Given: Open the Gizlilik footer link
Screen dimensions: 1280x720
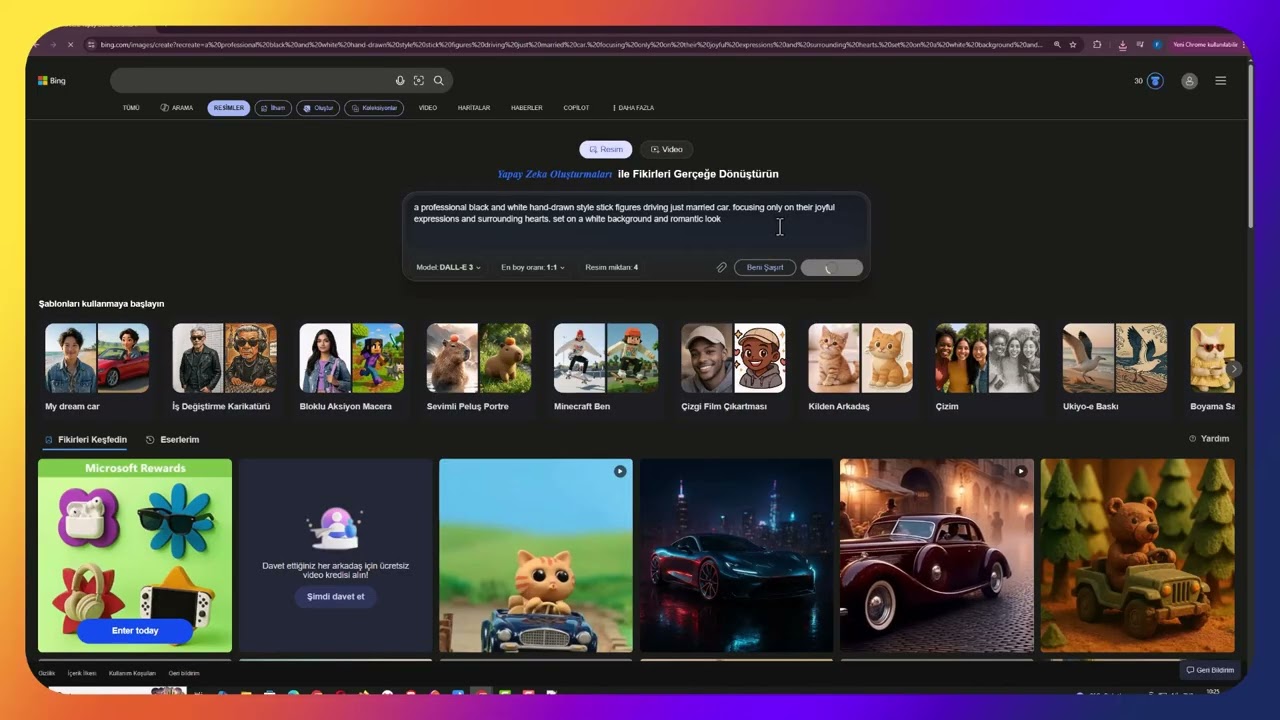Looking at the screenshot, I should [46, 673].
